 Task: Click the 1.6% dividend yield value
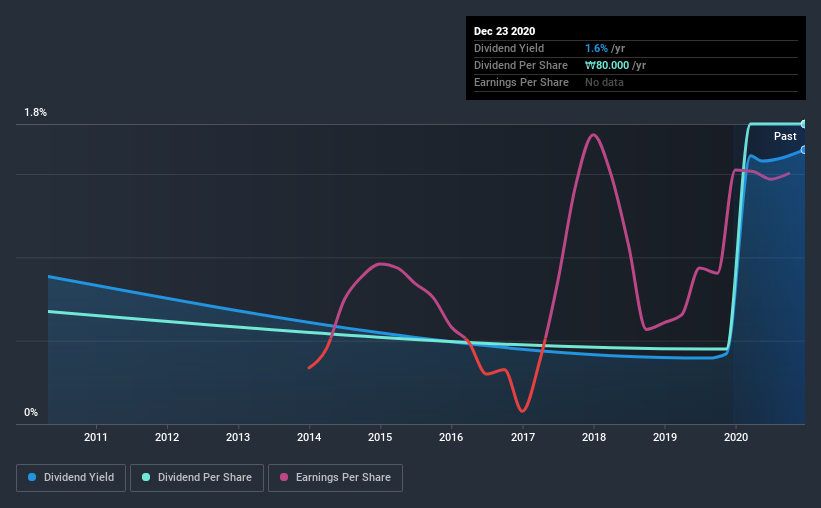click(x=596, y=48)
